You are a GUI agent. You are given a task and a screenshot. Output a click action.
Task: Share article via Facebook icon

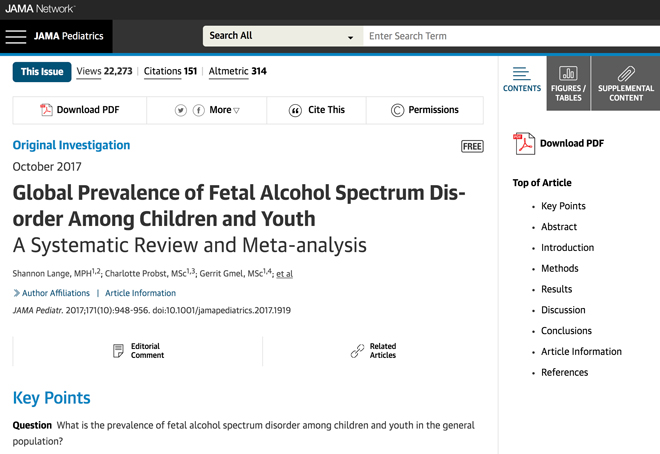tap(199, 110)
